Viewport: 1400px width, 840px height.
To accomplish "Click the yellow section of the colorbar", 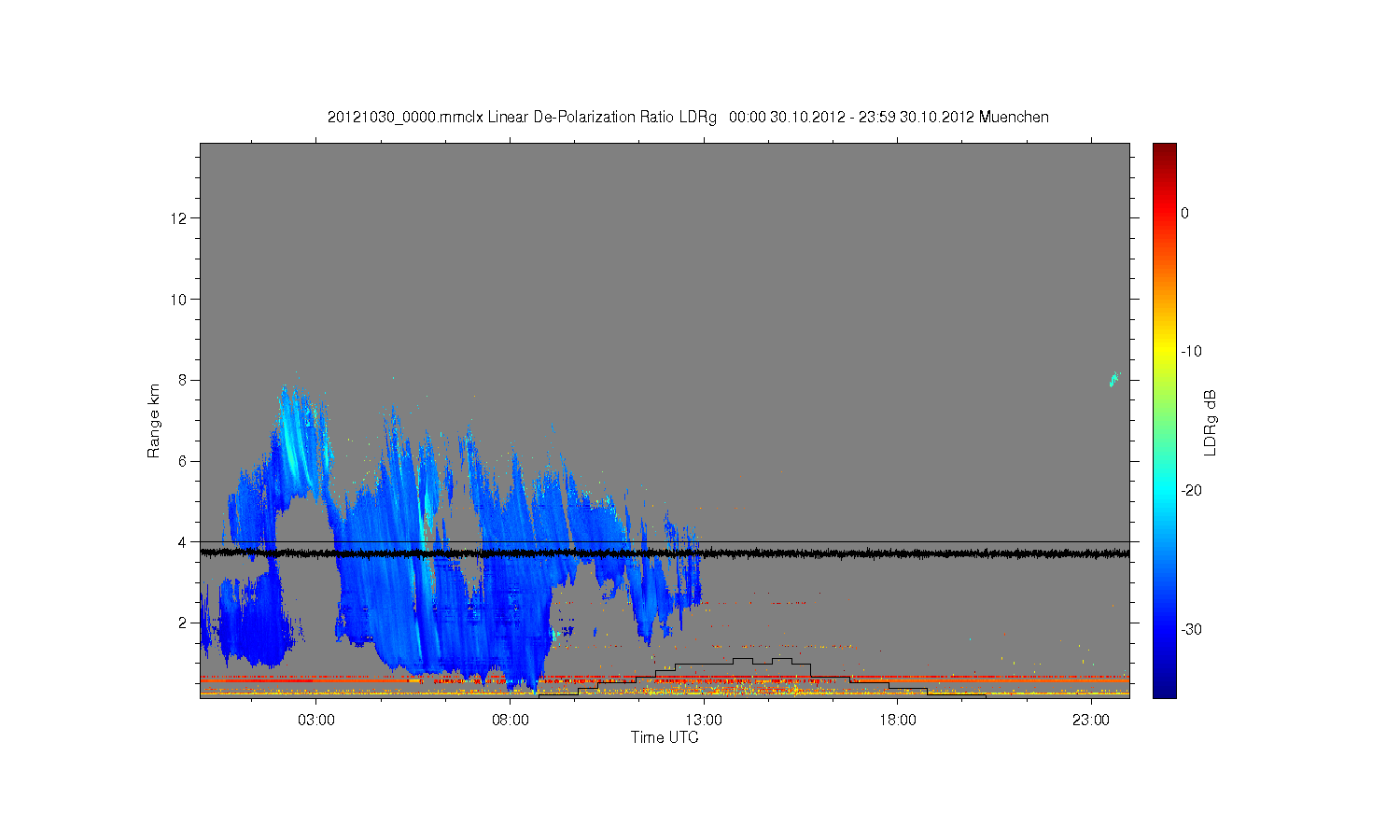I will pyautogui.click(x=1165, y=352).
